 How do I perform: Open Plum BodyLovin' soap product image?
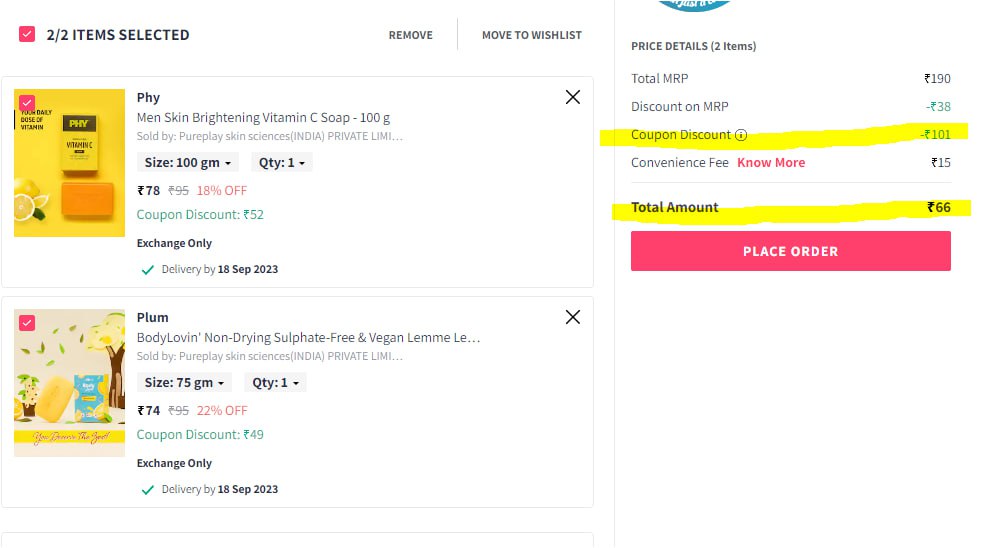click(x=69, y=383)
